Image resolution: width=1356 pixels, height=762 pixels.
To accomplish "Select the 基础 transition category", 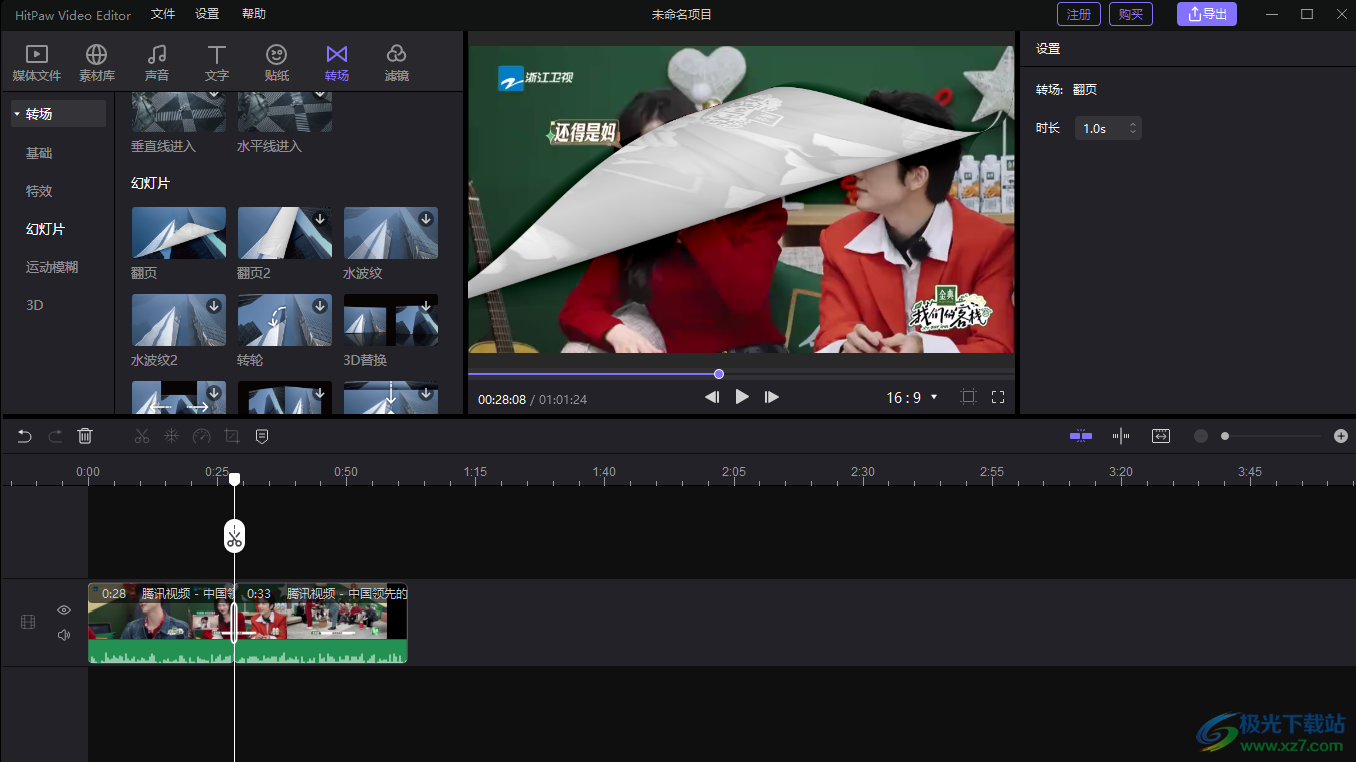I will coord(39,153).
